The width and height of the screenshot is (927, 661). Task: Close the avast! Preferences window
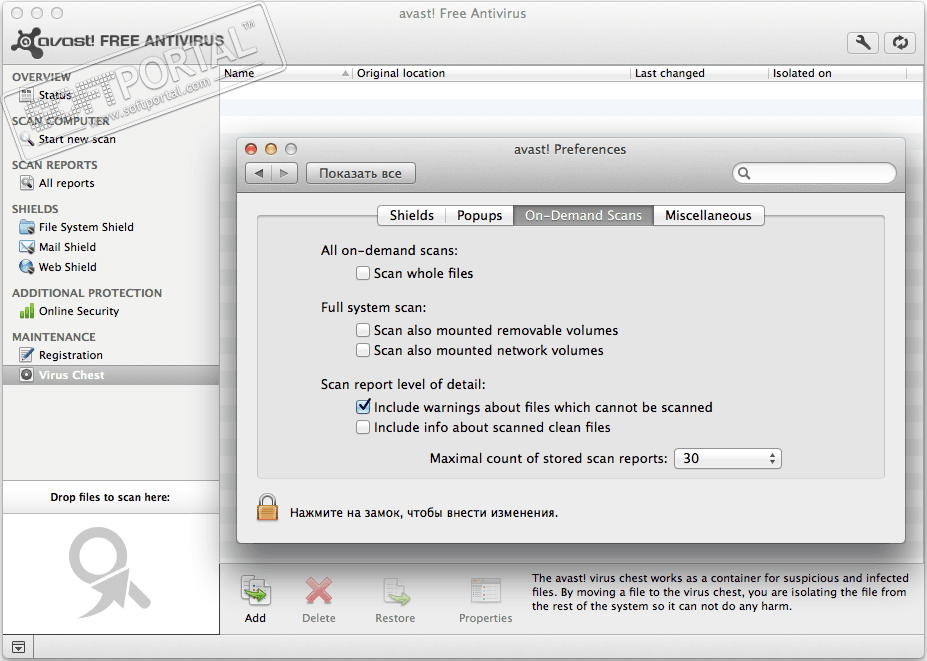(251, 149)
